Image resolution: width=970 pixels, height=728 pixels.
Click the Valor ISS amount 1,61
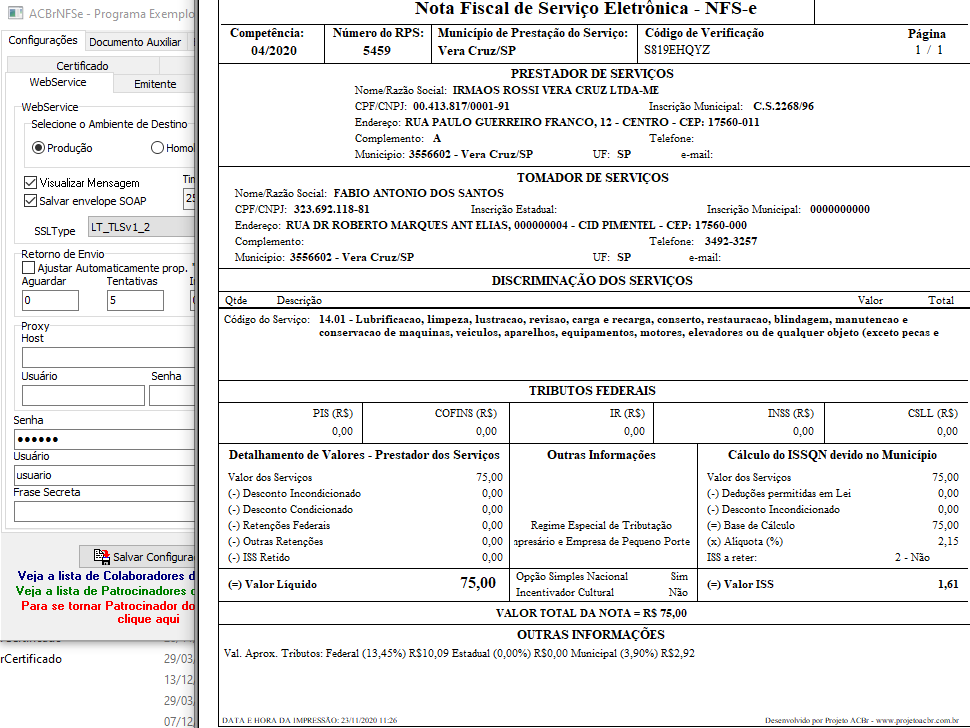tap(948, 584)
